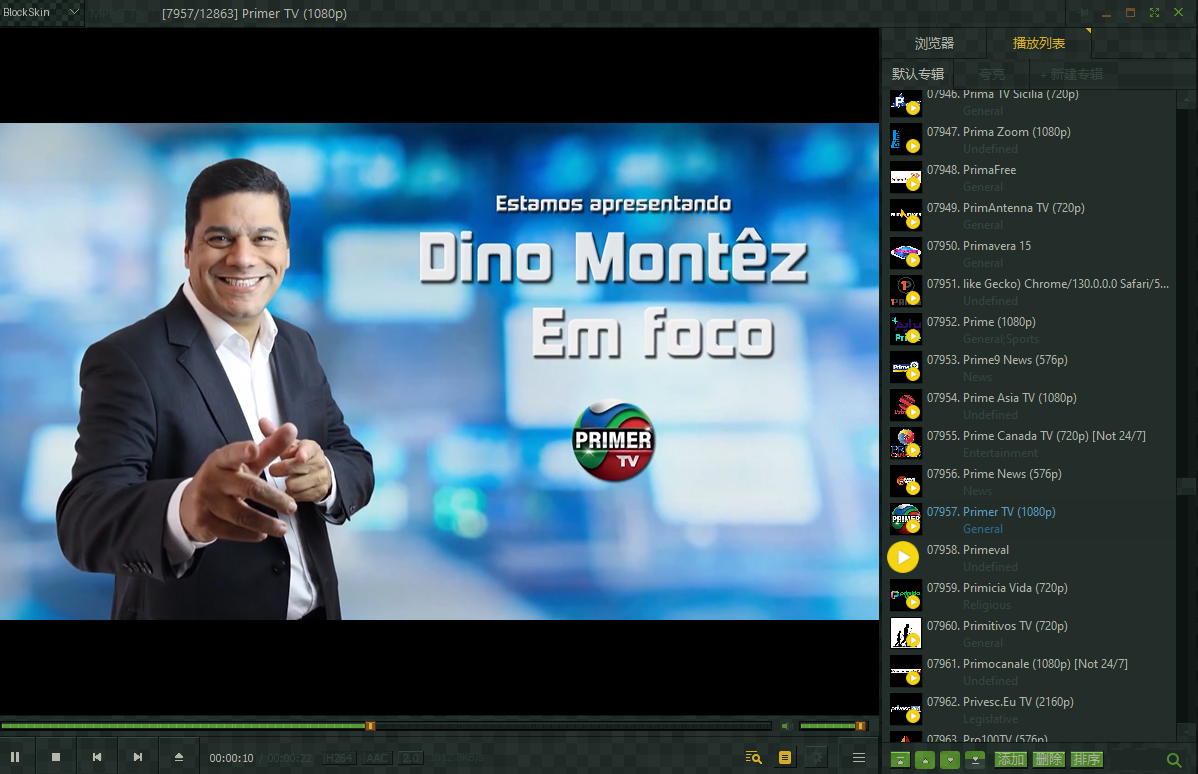
Task: Stop playback with the stop button
Action: [x=56, y=757]
